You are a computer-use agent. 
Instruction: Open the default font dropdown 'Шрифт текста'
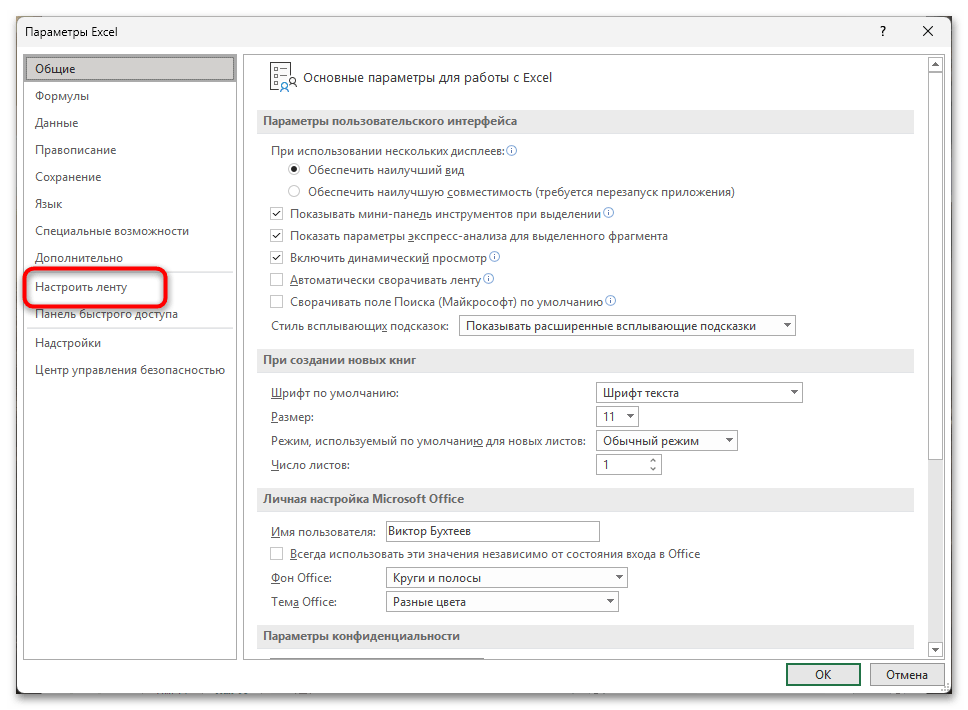coord(793,392)
